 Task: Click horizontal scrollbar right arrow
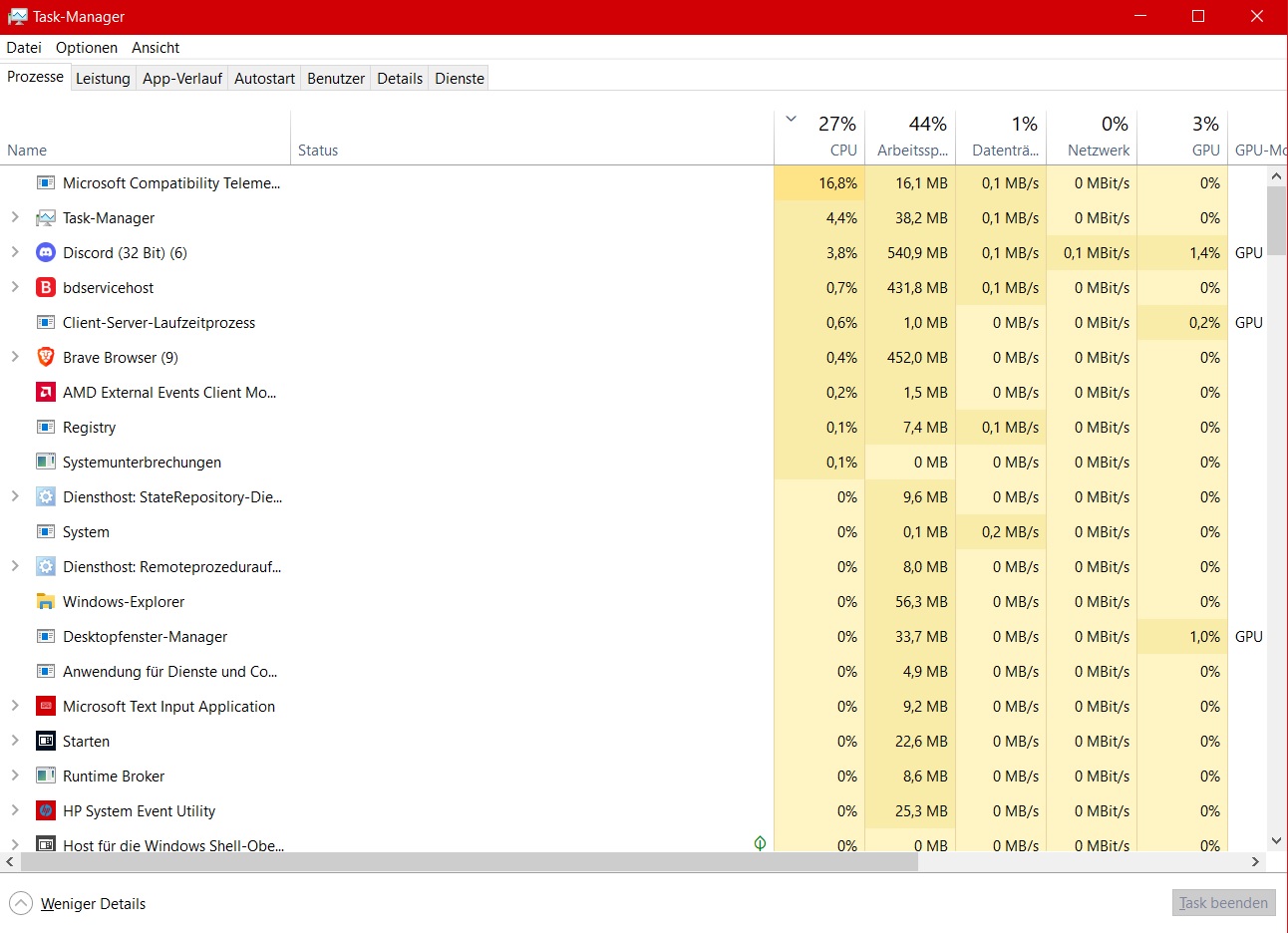point(1255,861)
